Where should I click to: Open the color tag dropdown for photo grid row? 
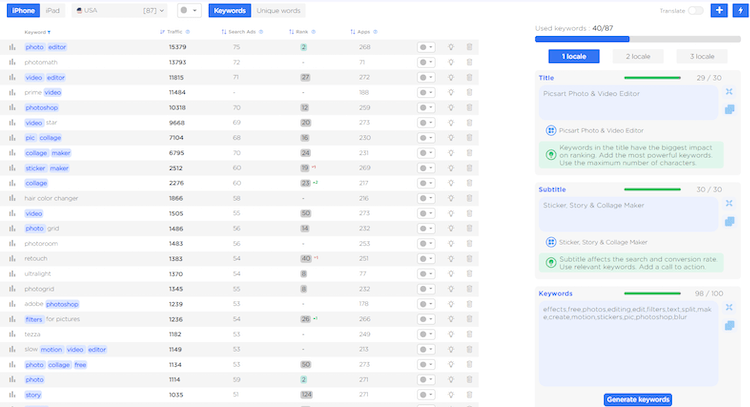pyautogui.click(x=426, y=229)
